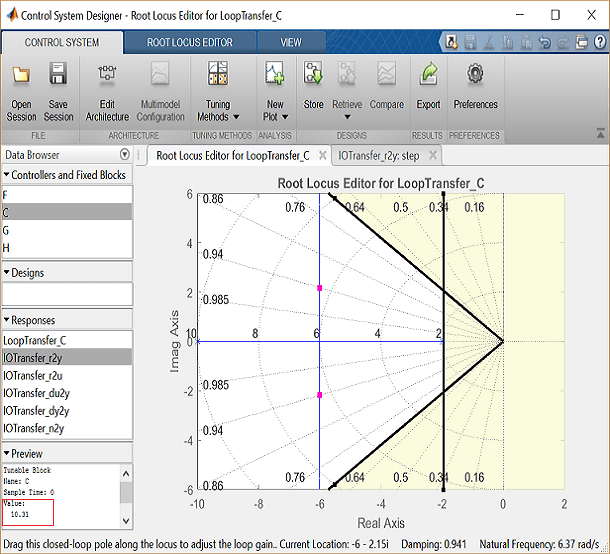Open Edit Architecture block diagram tool
610x554 pixels.
tap(107, 74)
